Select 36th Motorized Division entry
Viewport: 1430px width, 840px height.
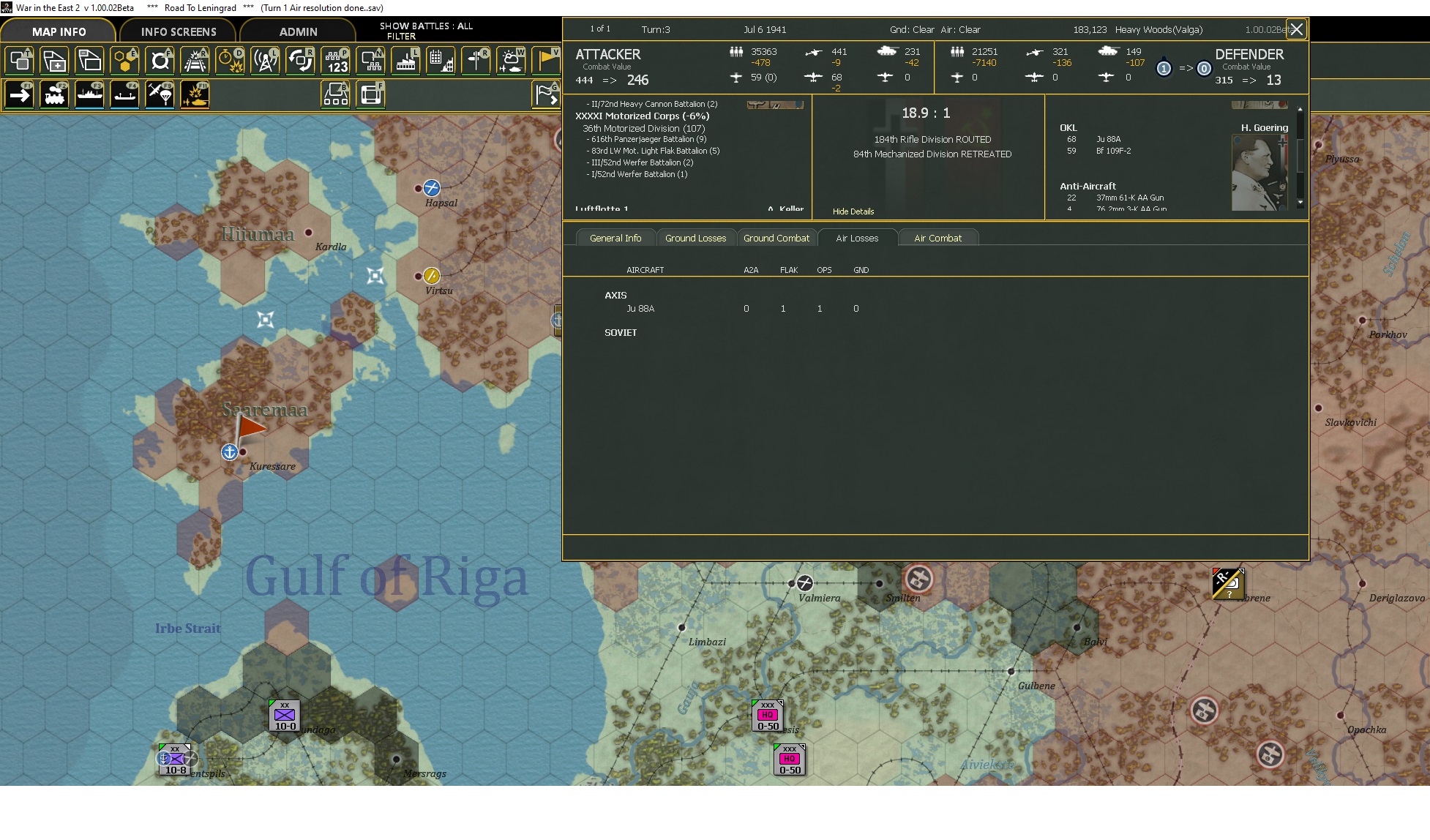(643, 128)
